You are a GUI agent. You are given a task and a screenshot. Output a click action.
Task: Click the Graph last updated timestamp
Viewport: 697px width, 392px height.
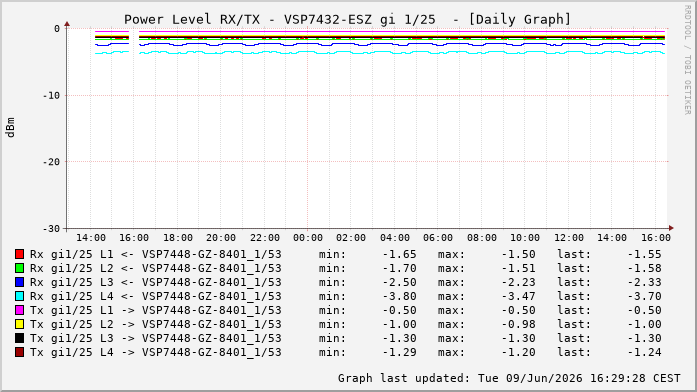click(509, 378)
